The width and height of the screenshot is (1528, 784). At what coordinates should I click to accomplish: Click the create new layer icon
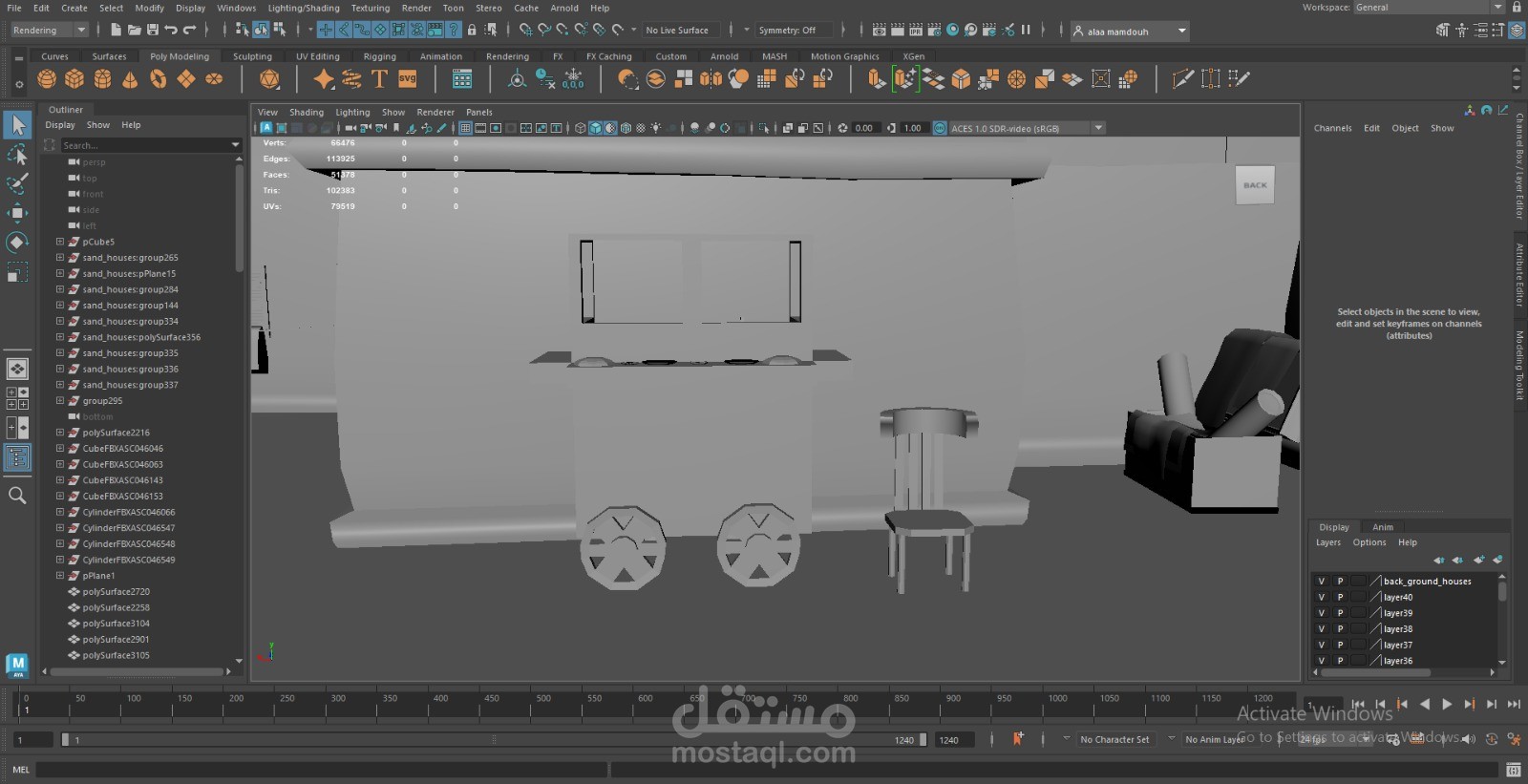(1479, 560)
